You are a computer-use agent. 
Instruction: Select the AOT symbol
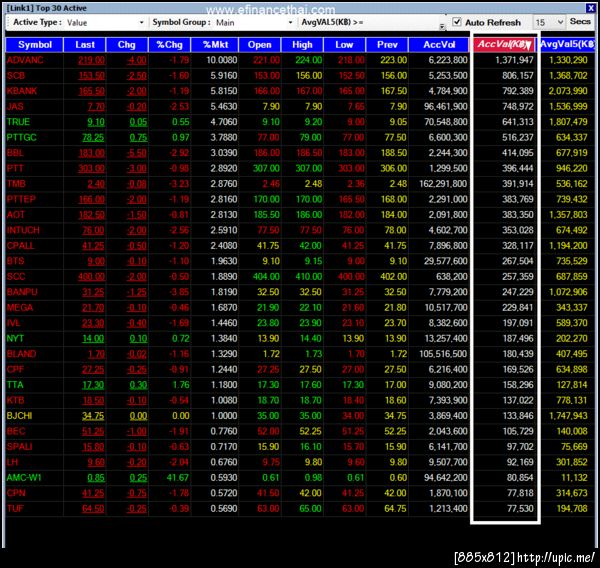16,215
